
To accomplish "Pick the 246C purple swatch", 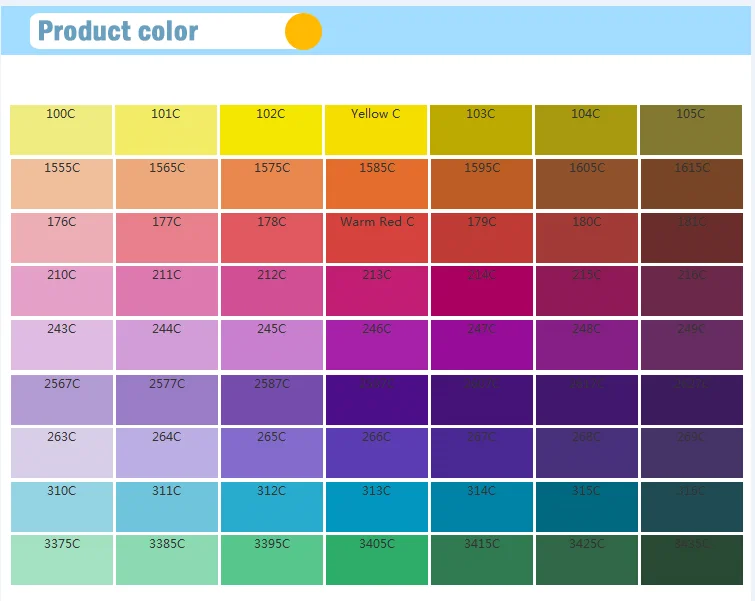I will tap(376, 345).
